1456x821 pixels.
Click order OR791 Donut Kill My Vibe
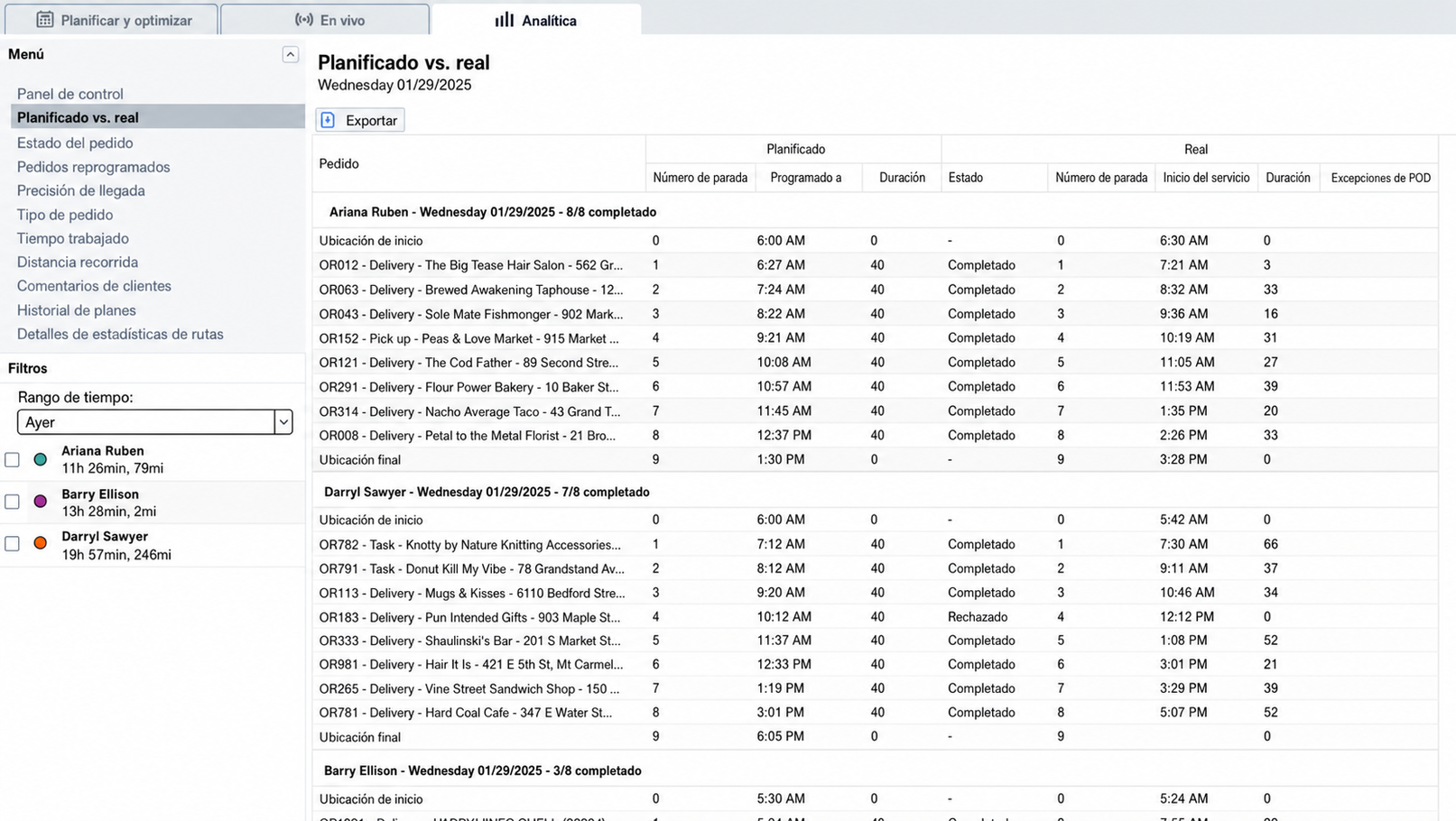coord(472,569)
